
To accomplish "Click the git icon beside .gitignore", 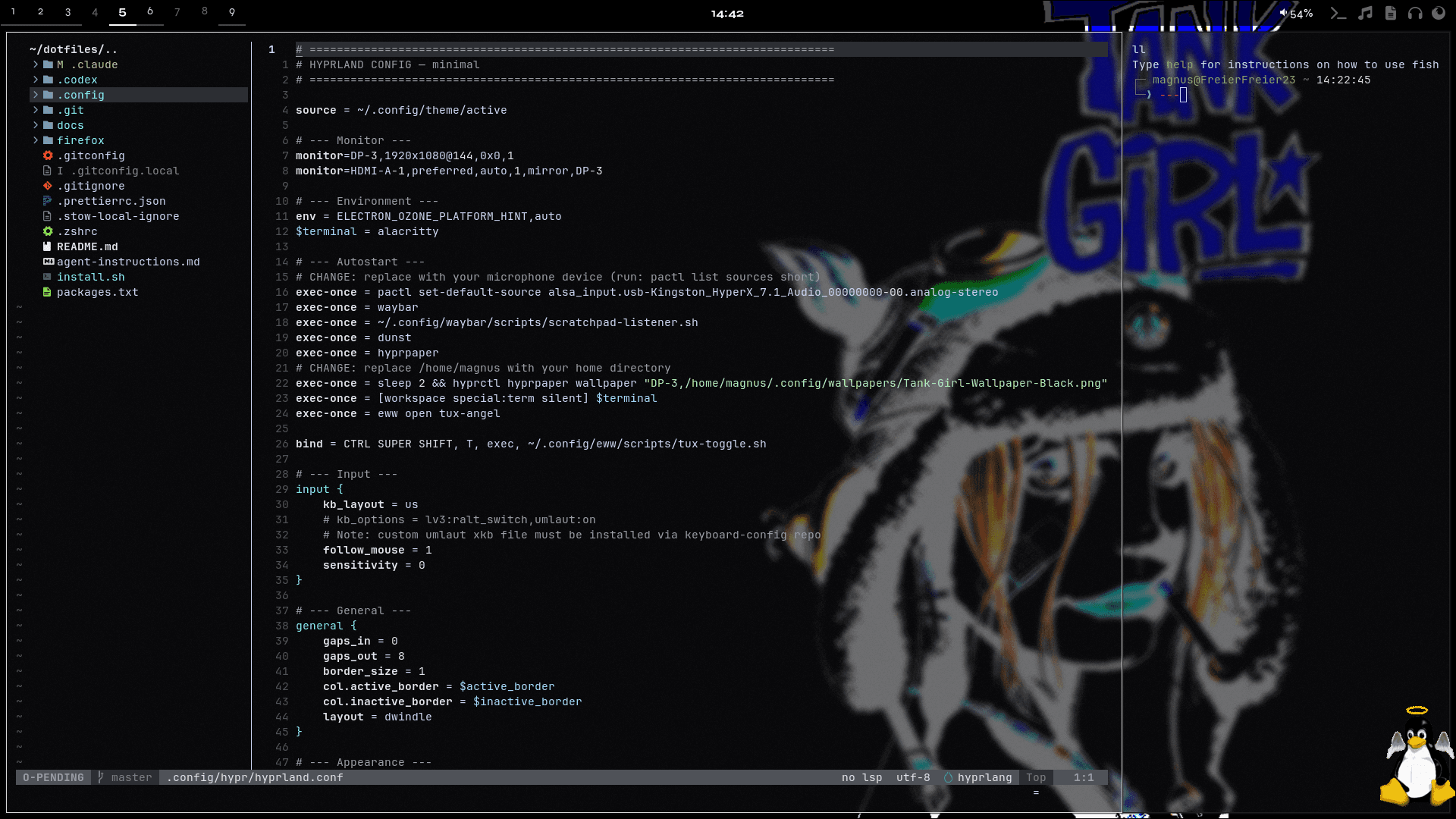I will pyautogui.click(x=48, y=186).
